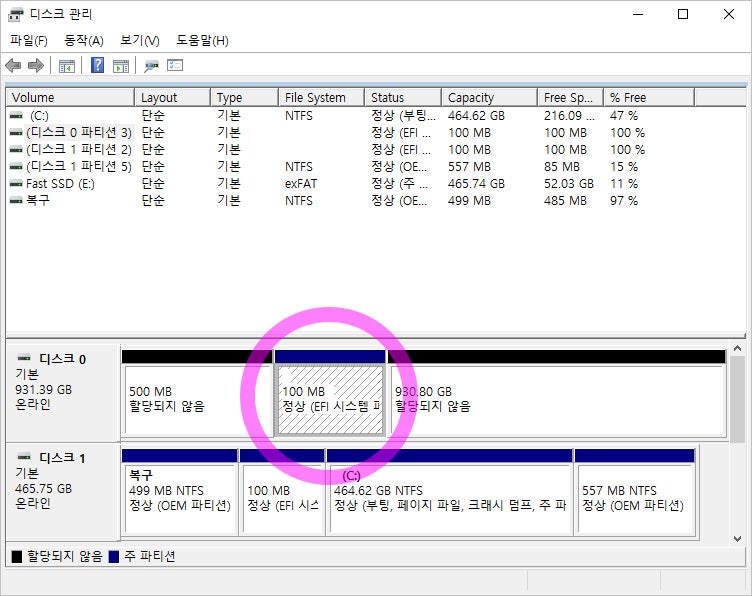Sort by the Type column header

point(245,97)
